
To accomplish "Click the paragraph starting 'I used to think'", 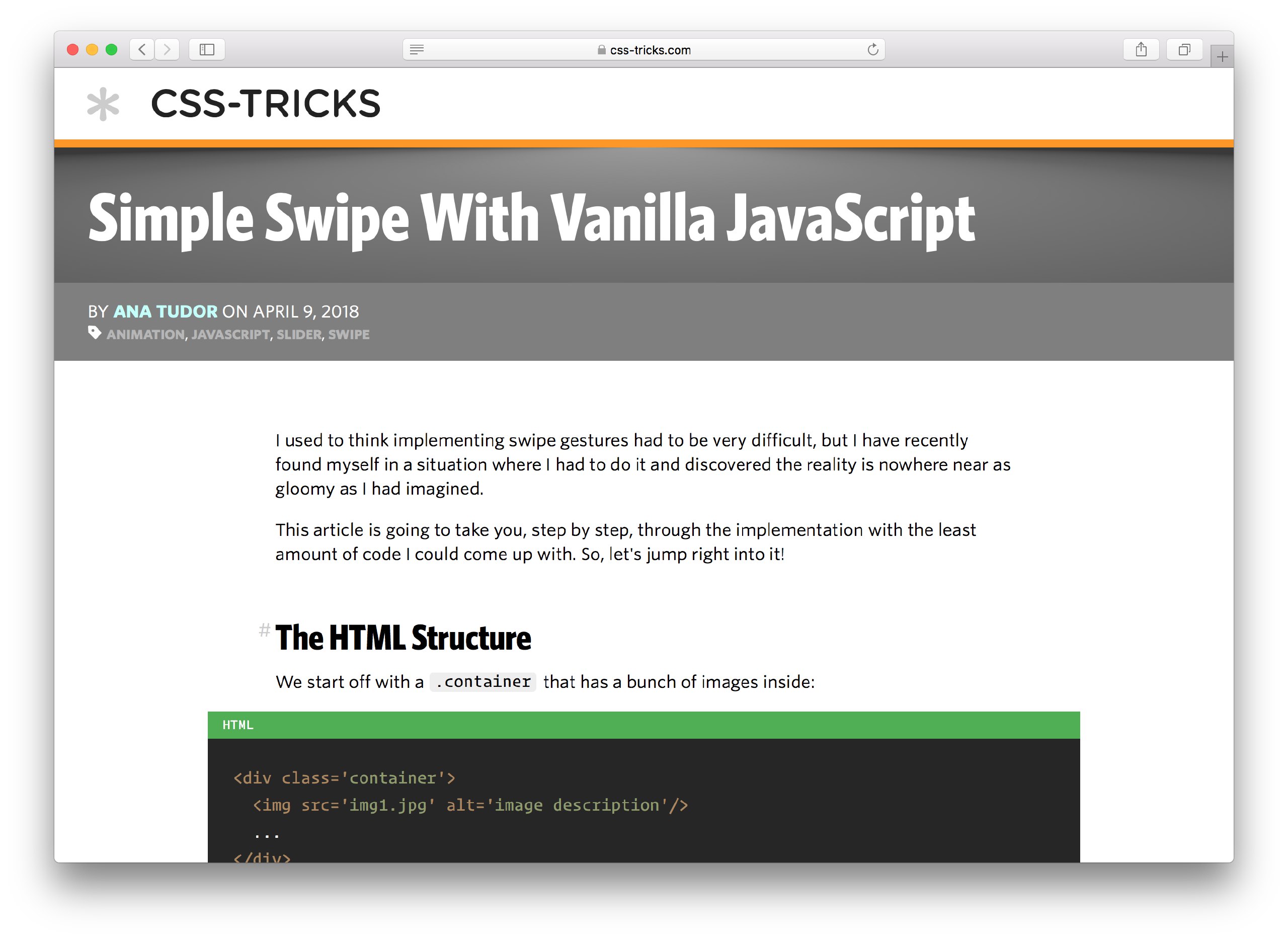I will [x=643, y=464].
